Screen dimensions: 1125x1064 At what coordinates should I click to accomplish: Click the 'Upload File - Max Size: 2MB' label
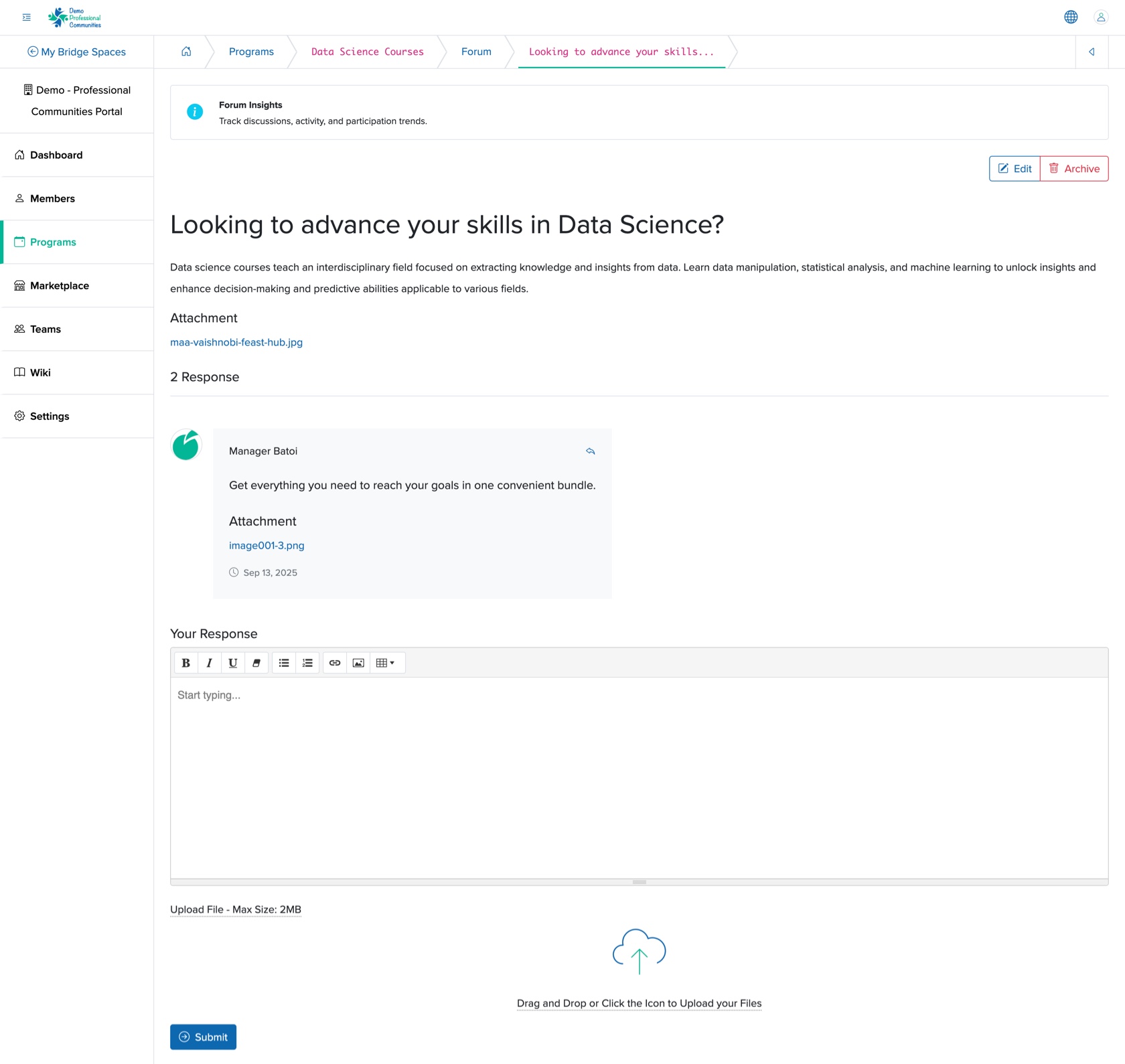(236, 909)
